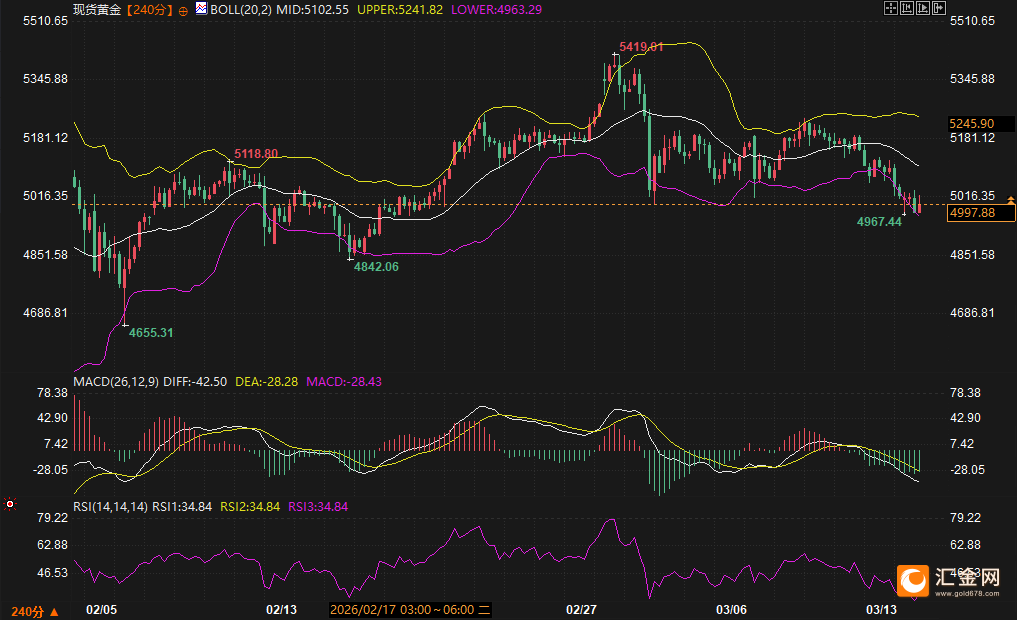The image size is (1017, 620).
Task: Open the 240分 timeframe selector at bottom left
Action: click(34, 610)
